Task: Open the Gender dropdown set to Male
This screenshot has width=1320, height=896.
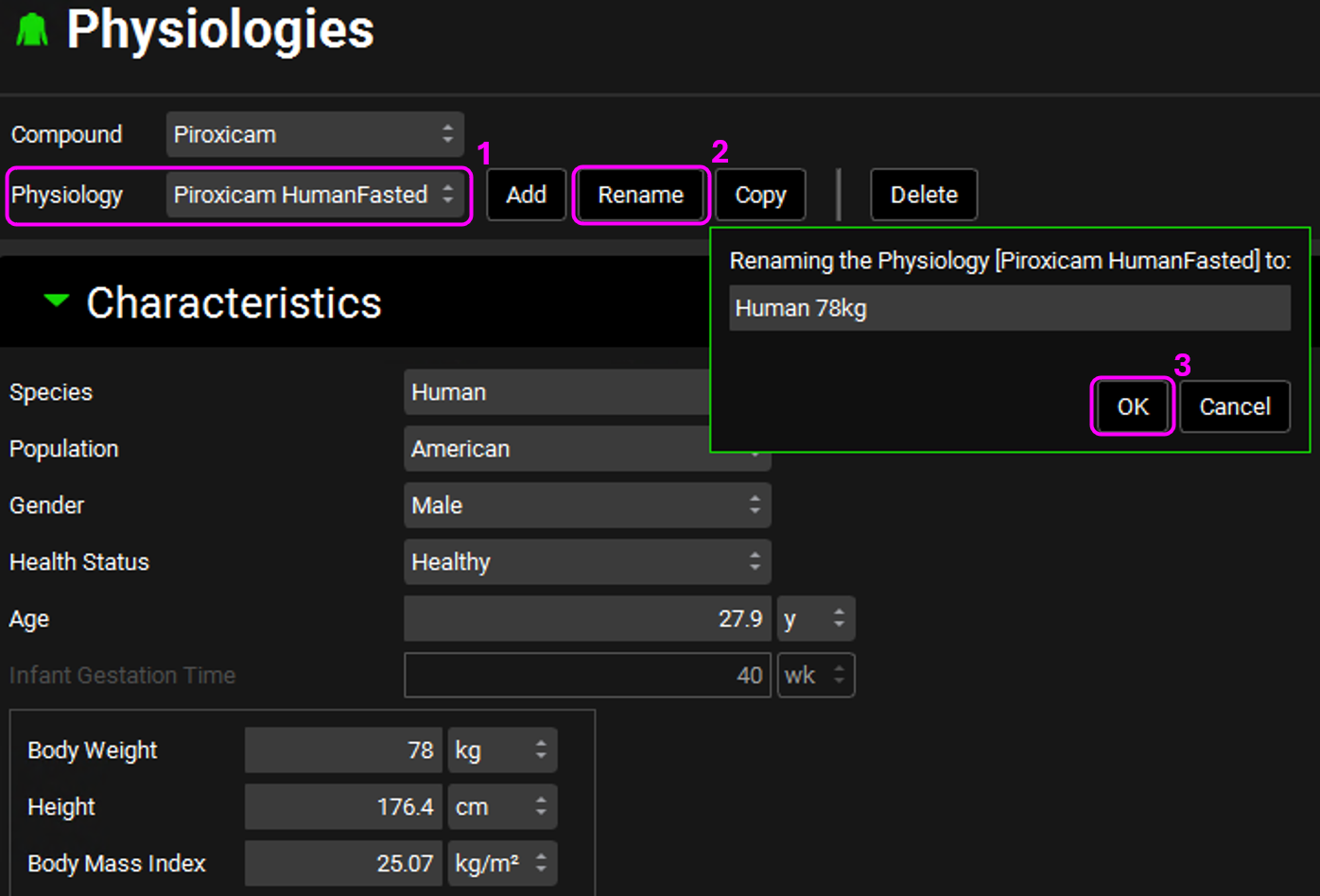Action: (586, 506)
